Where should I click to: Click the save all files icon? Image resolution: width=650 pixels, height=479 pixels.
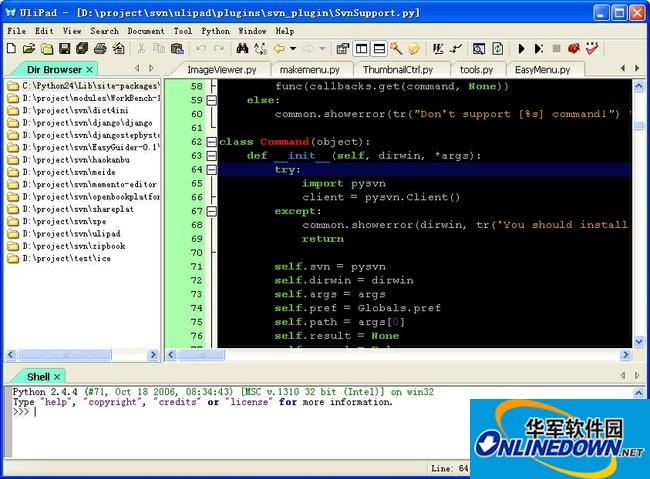coord(82,49)
